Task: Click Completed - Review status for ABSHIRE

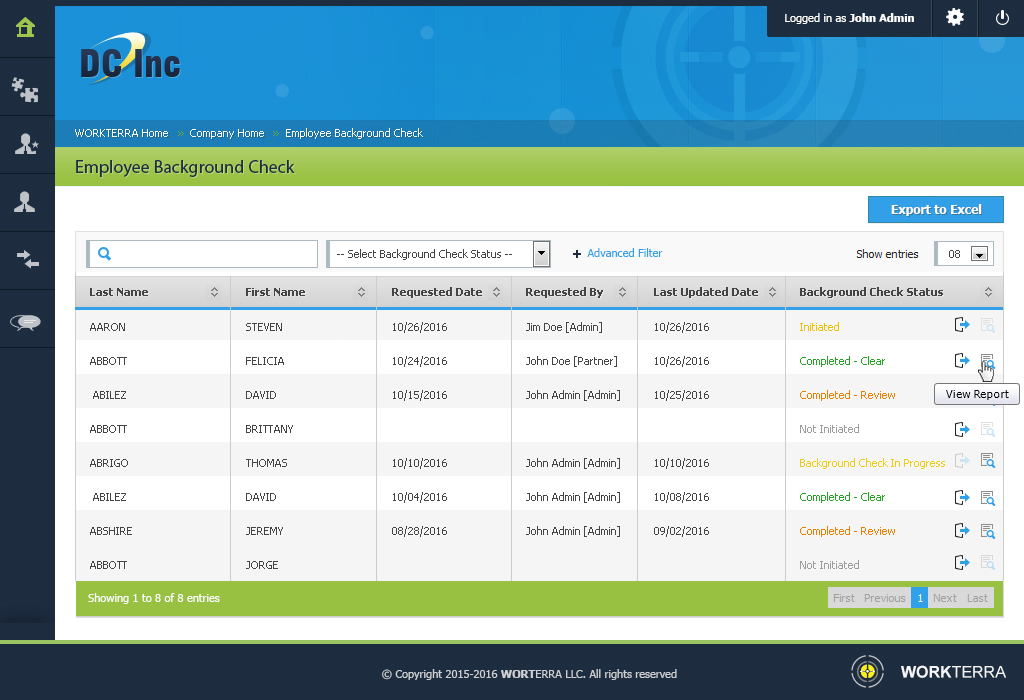Action: 847,531
